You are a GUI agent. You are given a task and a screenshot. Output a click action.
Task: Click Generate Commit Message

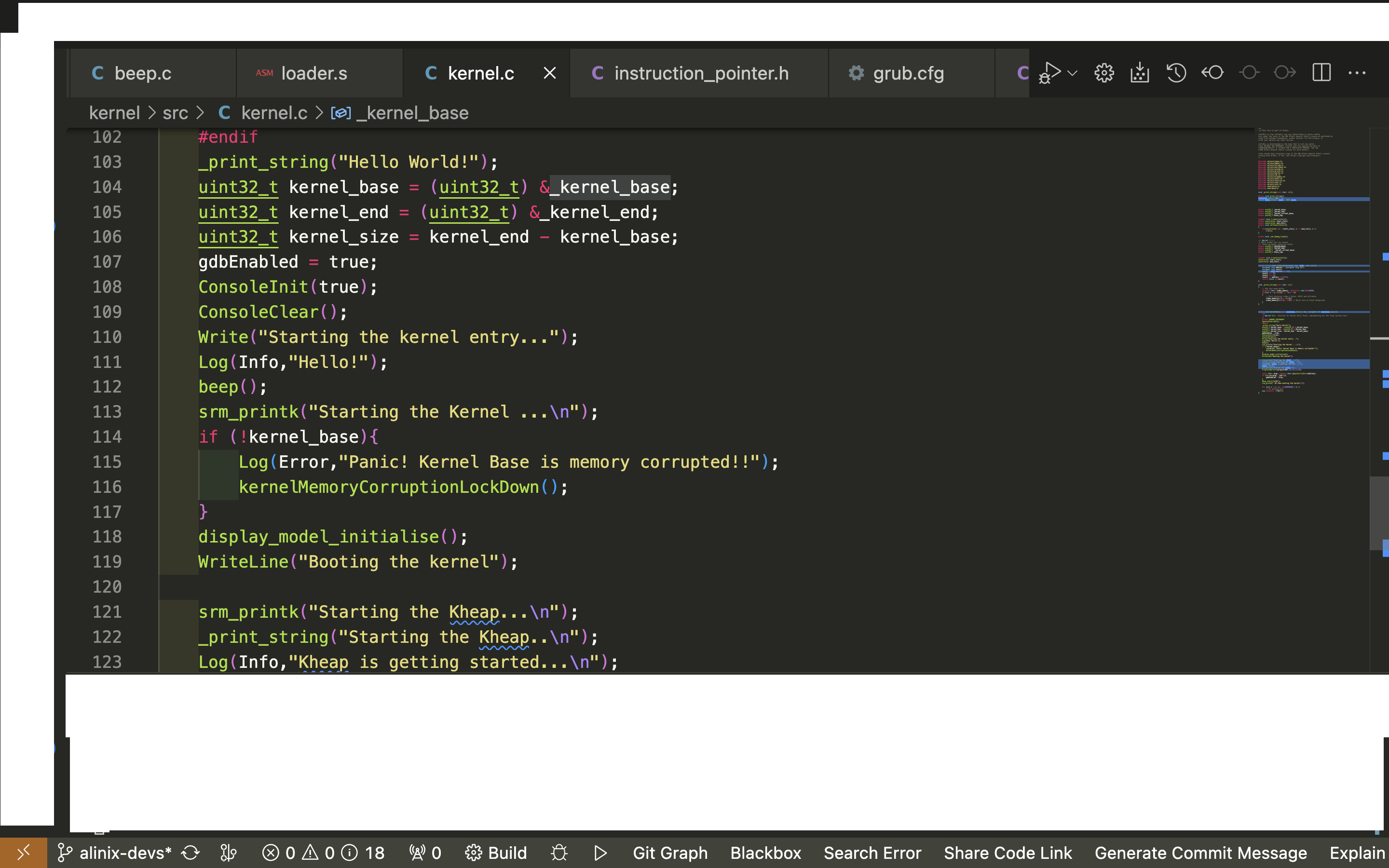[x=1200, y=853]
